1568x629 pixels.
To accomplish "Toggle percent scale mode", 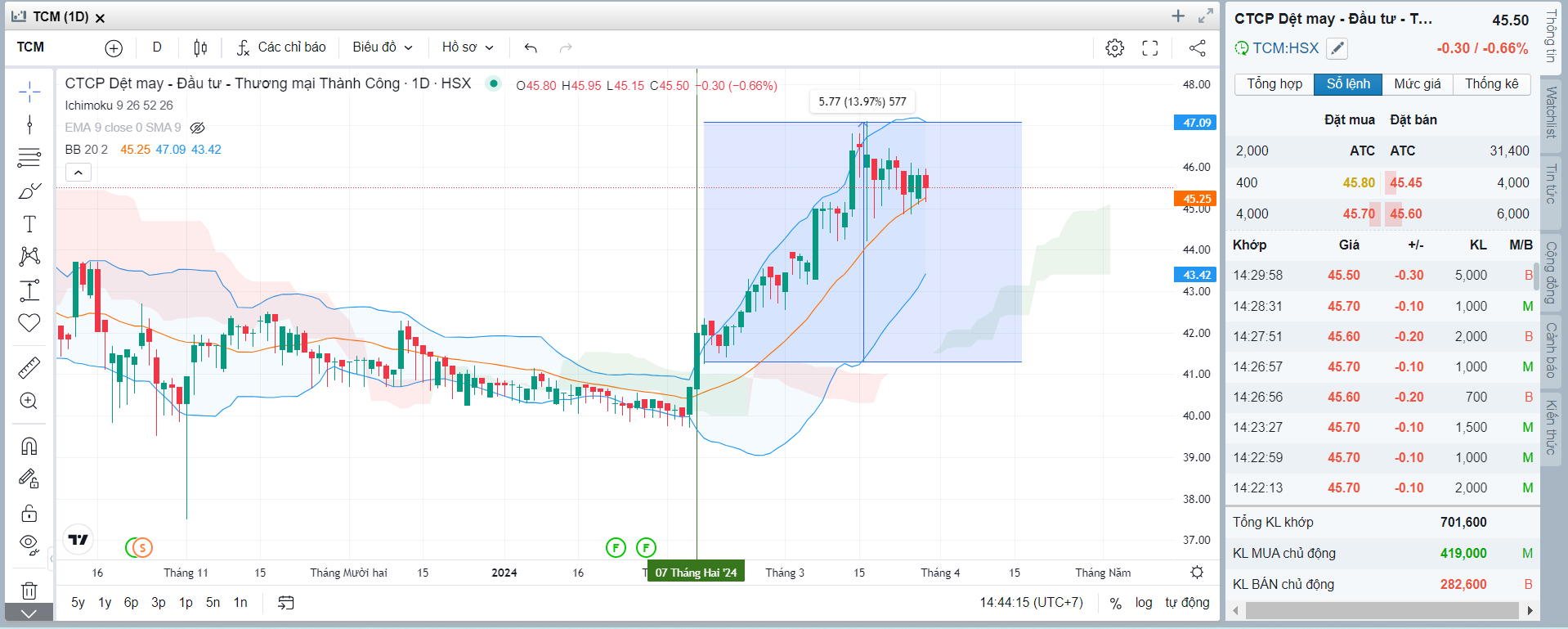I will pos(1115,603).
